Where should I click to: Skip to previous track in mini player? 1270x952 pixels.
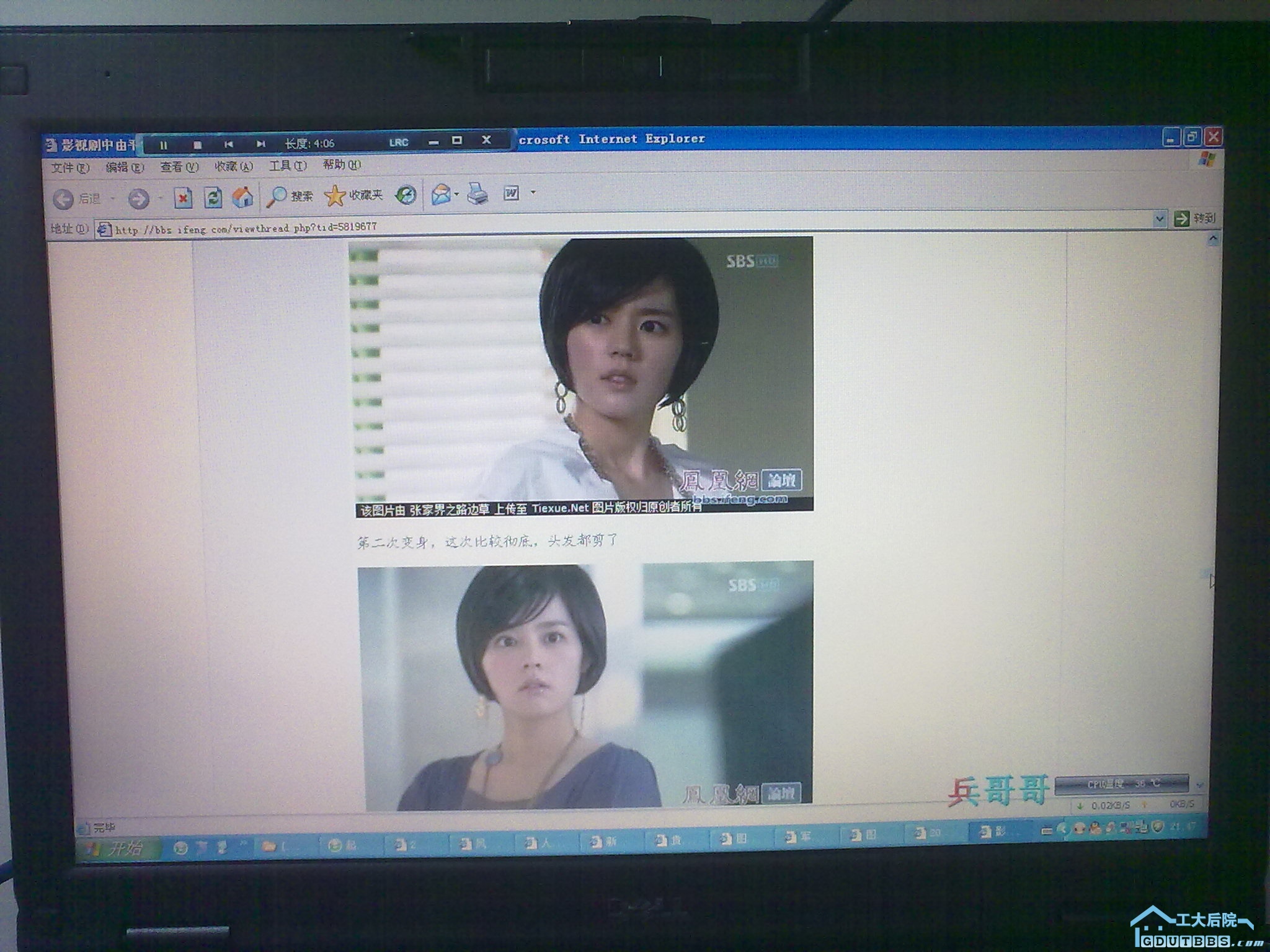229,144
